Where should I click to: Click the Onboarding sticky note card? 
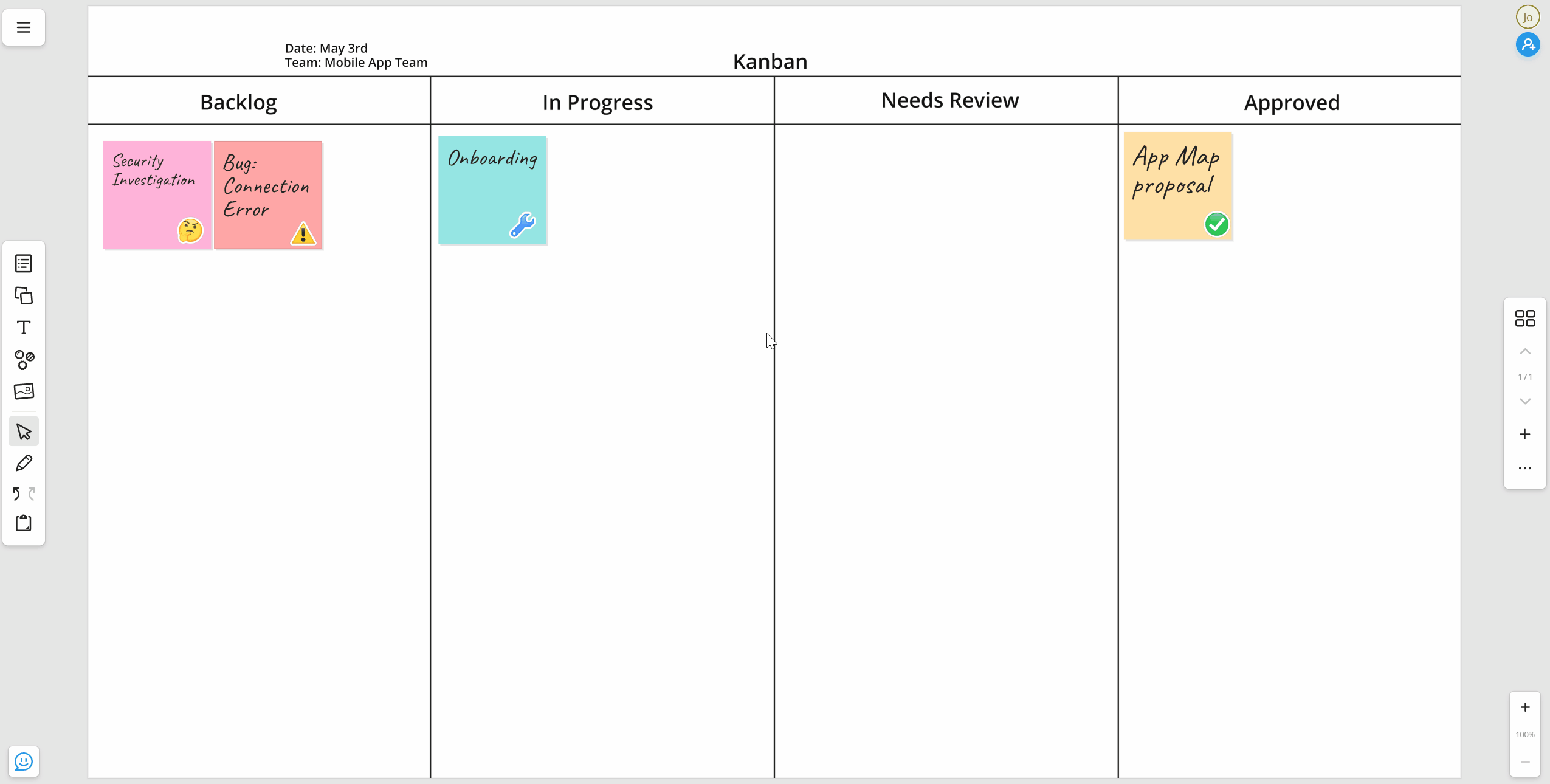pos(493,190)
